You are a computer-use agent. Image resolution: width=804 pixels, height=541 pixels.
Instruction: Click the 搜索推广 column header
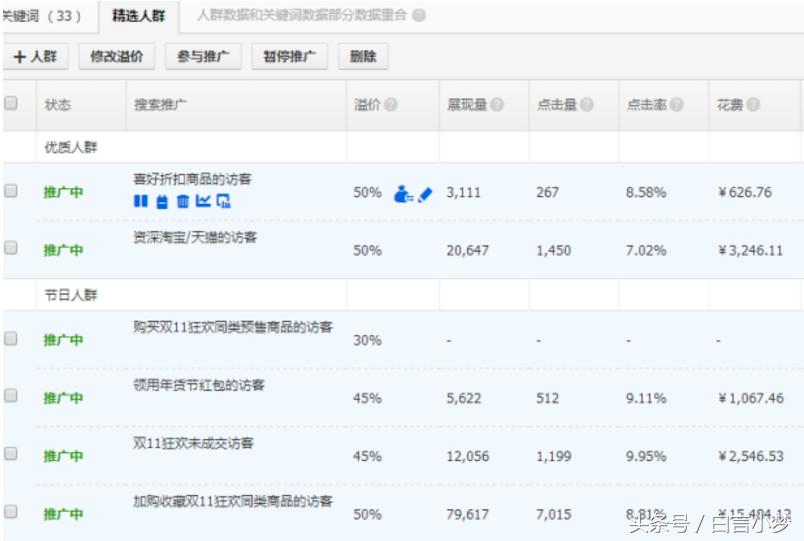[x=160, y=105]
